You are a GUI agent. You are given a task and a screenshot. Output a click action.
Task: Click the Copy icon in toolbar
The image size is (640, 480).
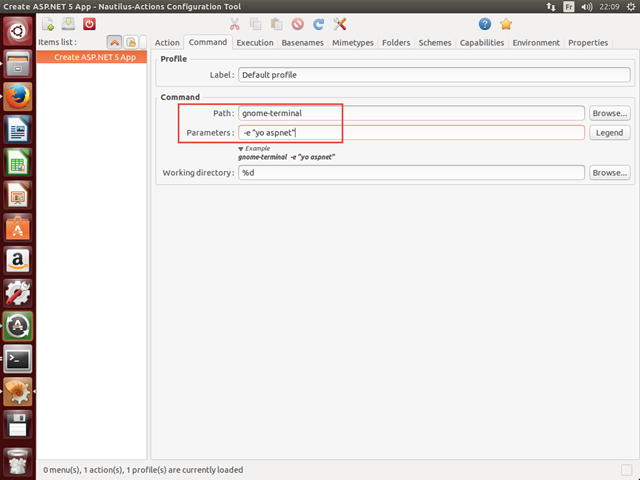point(256,24)
